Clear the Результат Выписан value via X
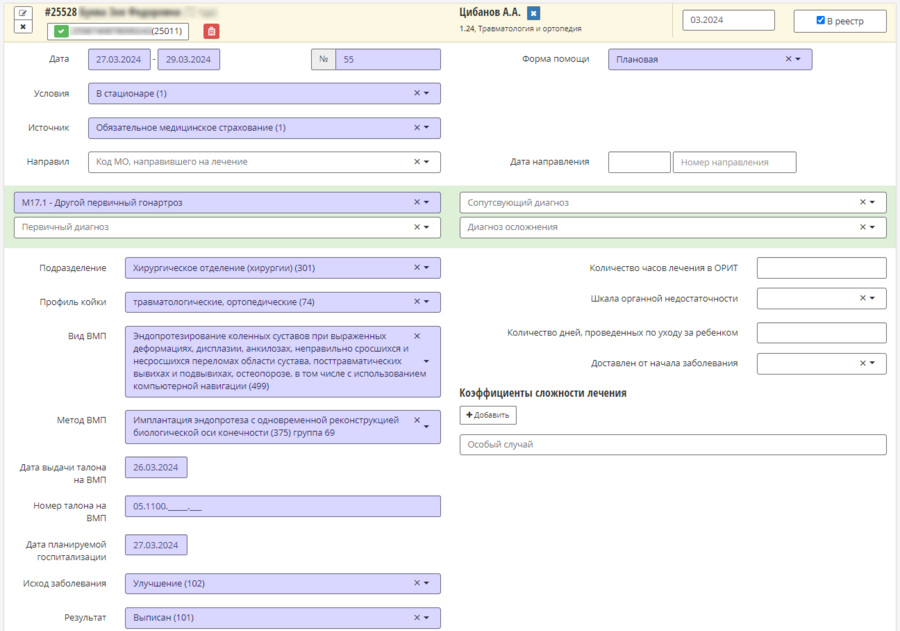Viewport: 900px width, 631px height. 417,617
